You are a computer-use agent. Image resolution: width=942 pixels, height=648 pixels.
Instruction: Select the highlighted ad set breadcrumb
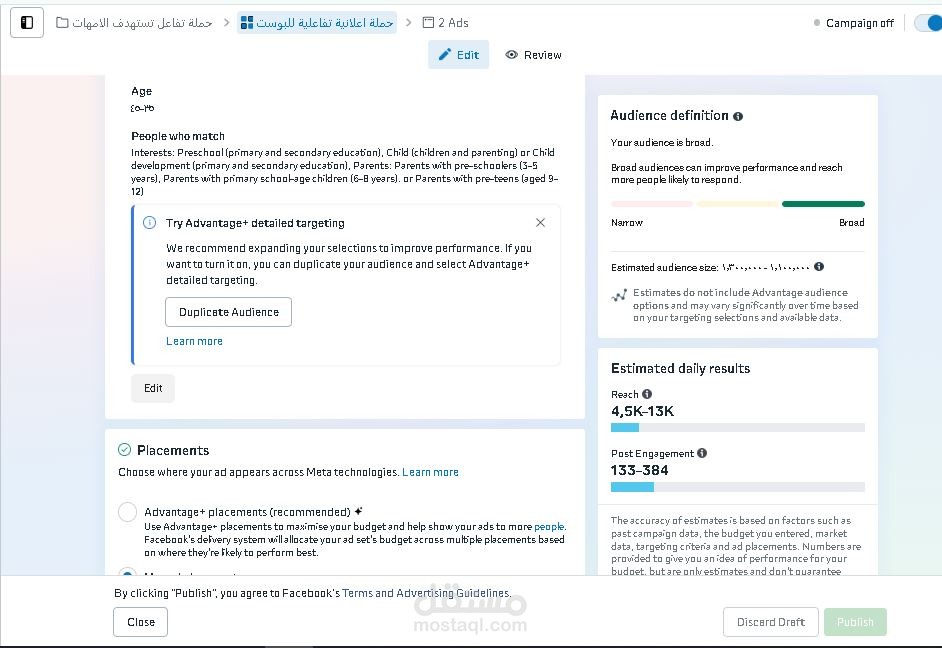317,23
